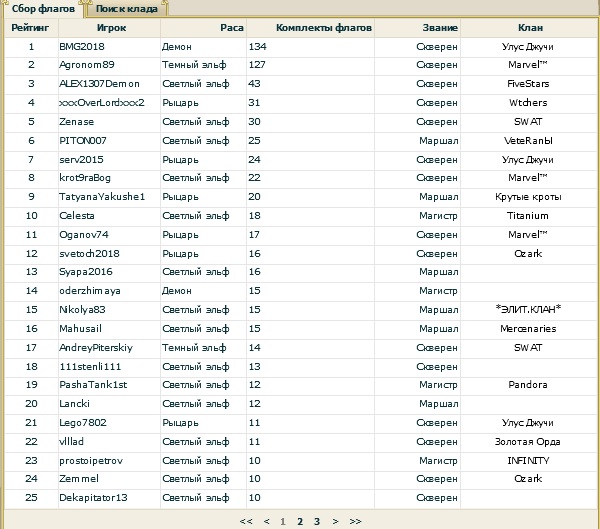Open player BMG2018 profile

pos(82,47)
